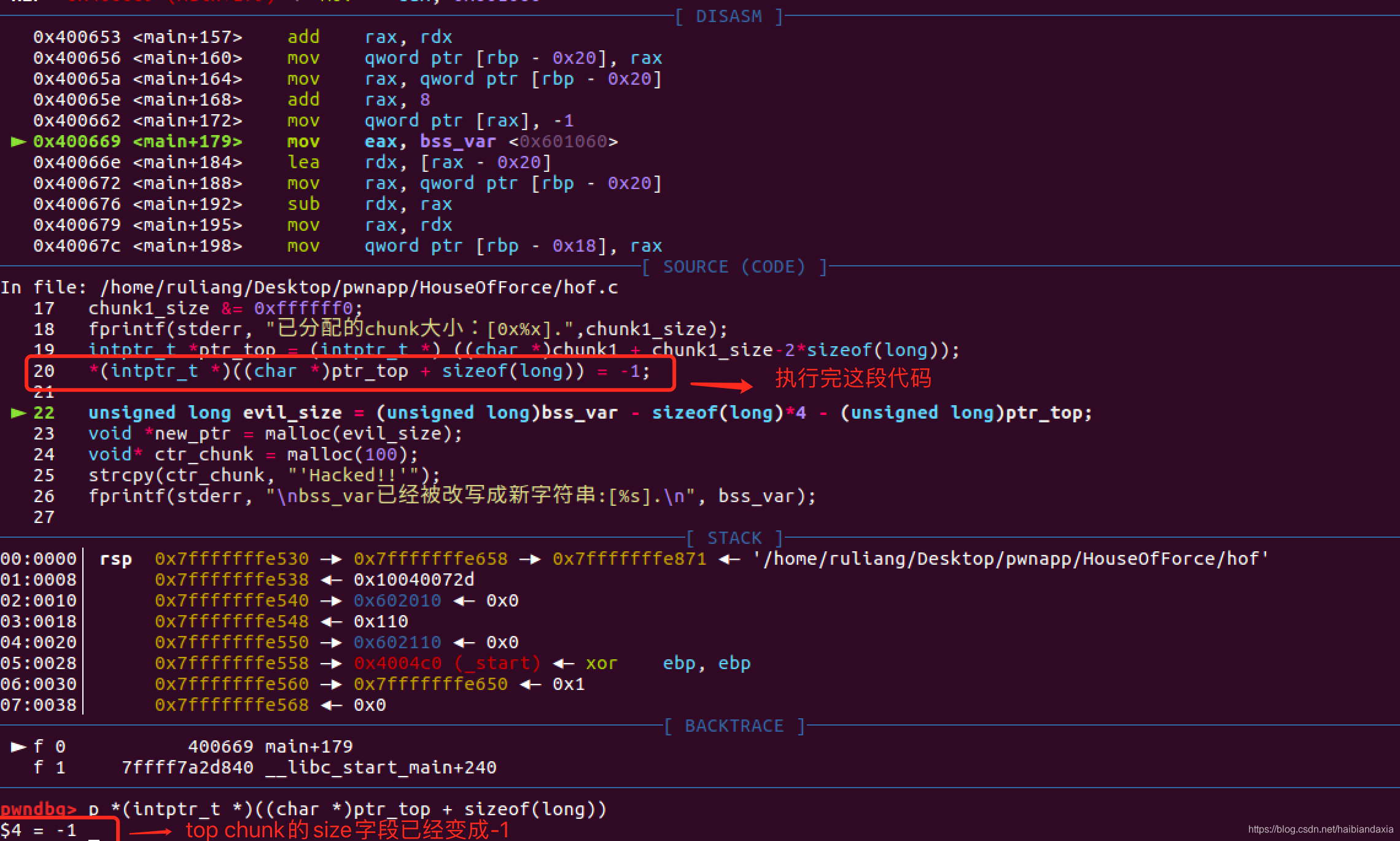Click the blog.csdn.net/haibiandaxia watermark link
1400x841 pixels.
[1320, 829]
